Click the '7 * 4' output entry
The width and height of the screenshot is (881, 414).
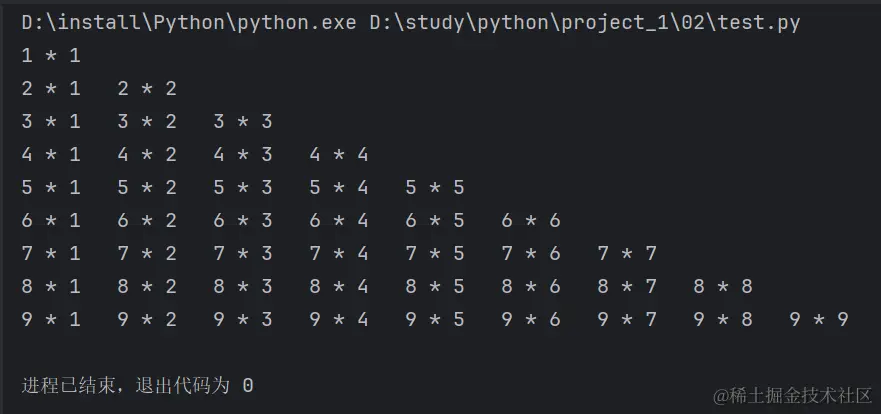(x=339, y=253)
